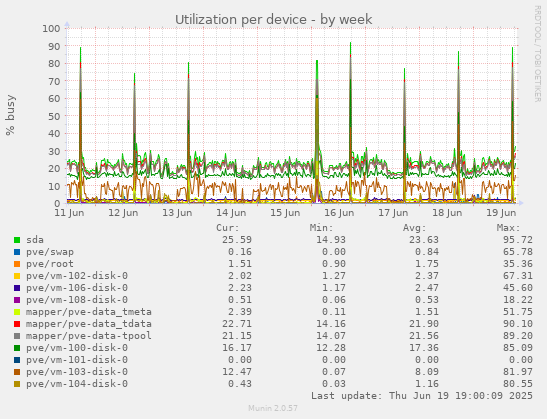The image size is (547, 419).
Task: Click the 'pve/vm-103-disk-0' legend label
Action: (77, 372)
